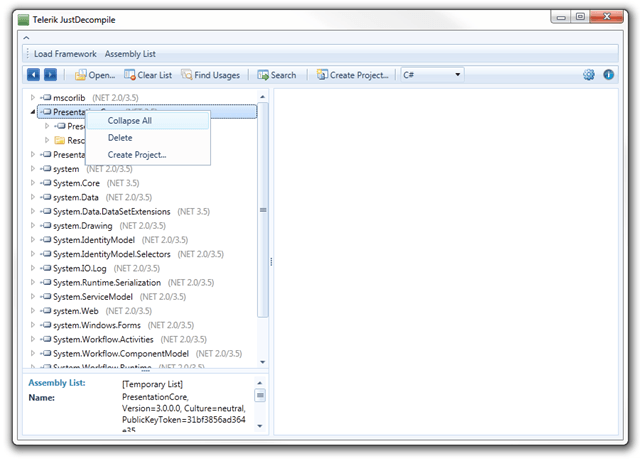This screenshot has width=640, height=461.
Task: Navigate forward with the right arrow button
Action: [x=51, y=75]
